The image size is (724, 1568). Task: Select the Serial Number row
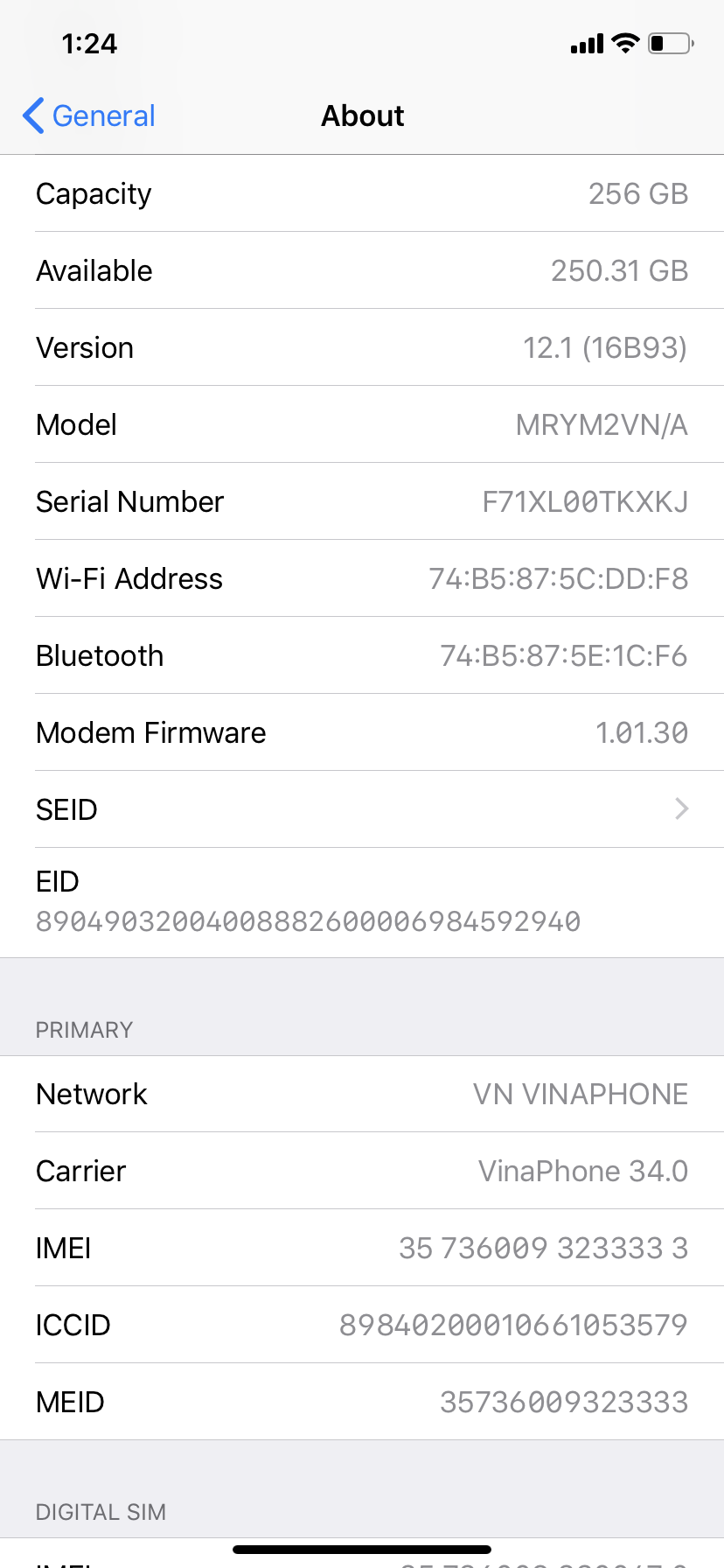click(x=362, y=501)
